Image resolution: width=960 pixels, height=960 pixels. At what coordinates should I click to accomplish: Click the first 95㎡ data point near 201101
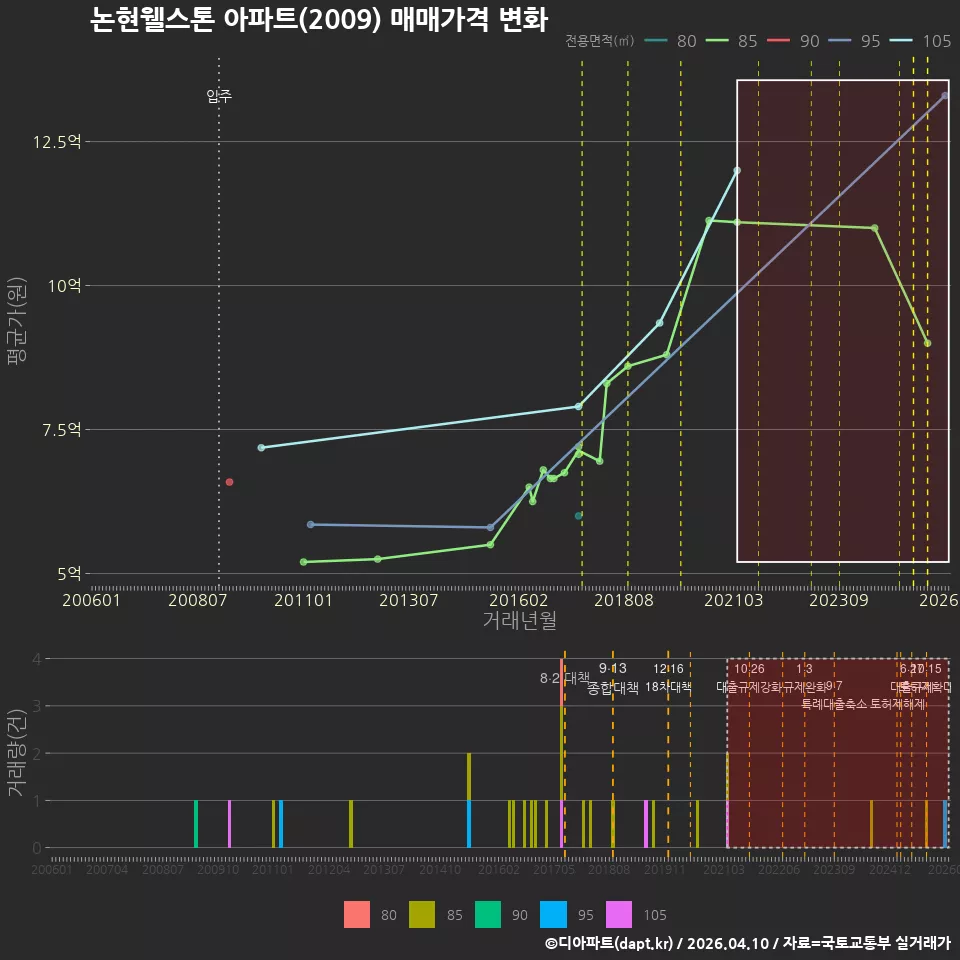pyautogui.click(x=310, y=525)
